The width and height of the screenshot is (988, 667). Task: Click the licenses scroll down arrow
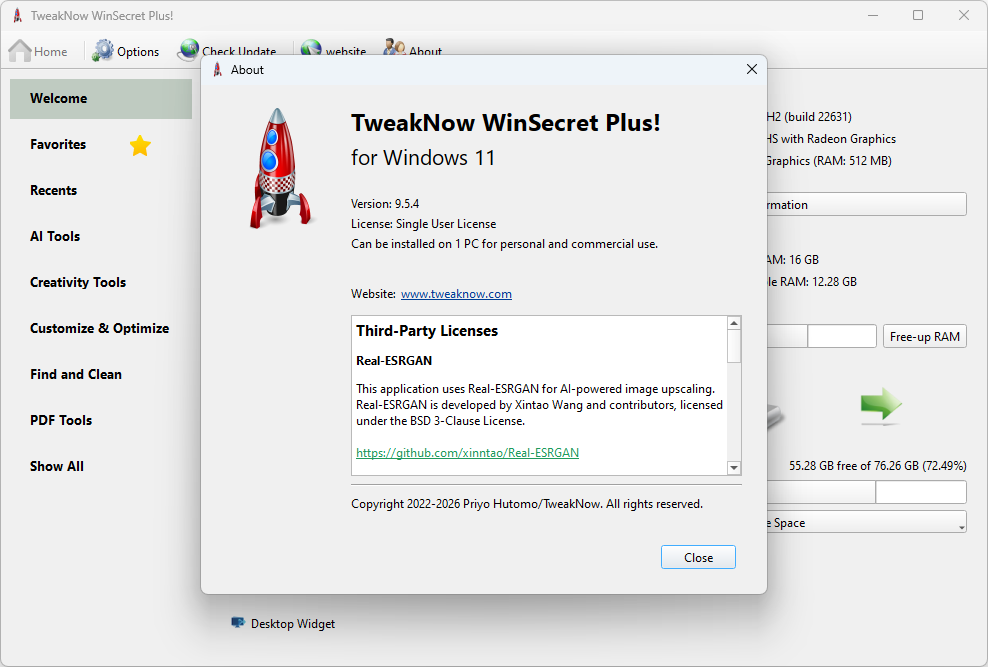(x=733, y=467)
